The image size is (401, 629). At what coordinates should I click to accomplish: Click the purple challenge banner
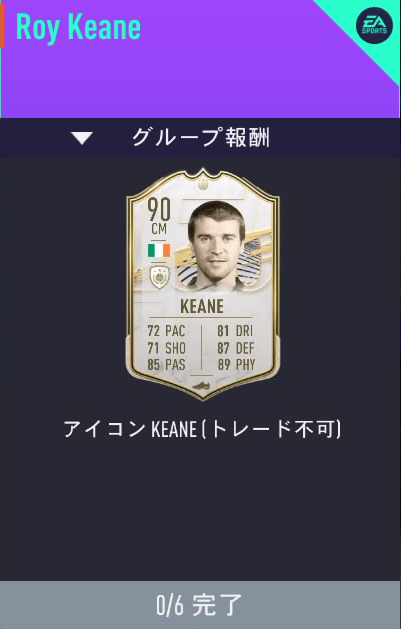(x=200, y=59)
